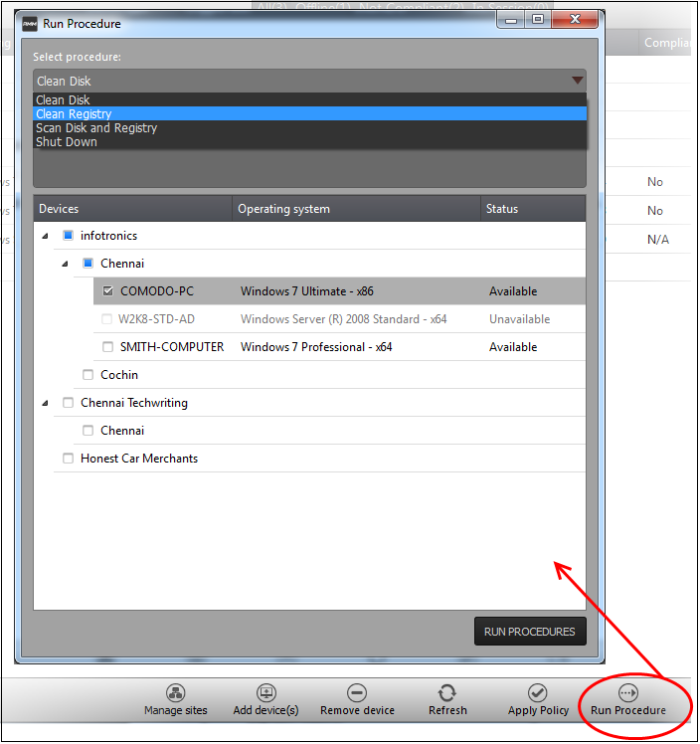Collapse the Chennai node under infotronics
Viewport: 700px width, 744px height.
(65, 264)
